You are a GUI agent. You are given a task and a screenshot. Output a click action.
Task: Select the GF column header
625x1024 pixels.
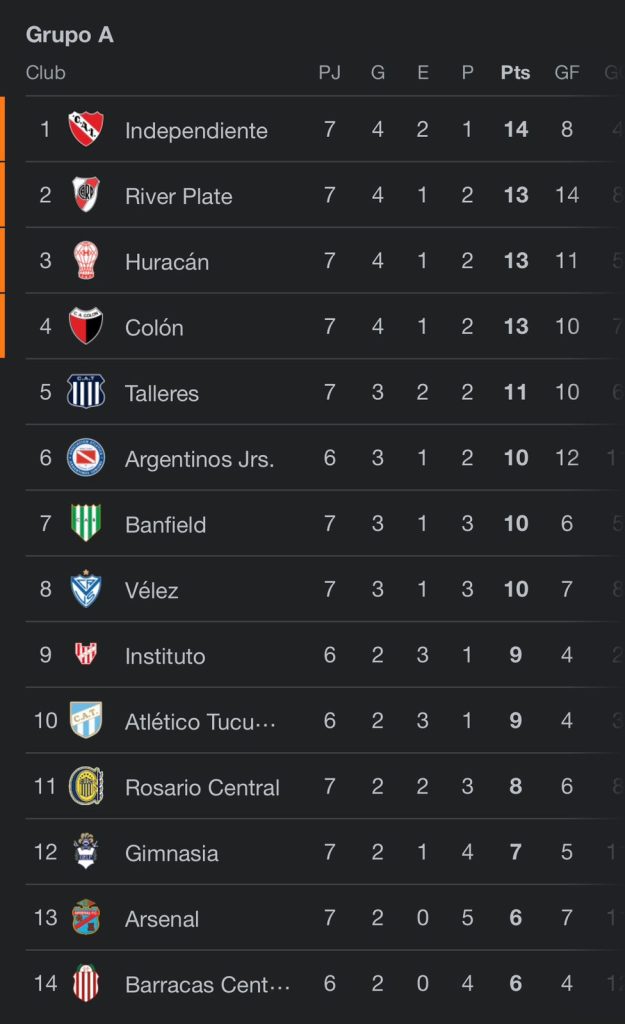567,72
